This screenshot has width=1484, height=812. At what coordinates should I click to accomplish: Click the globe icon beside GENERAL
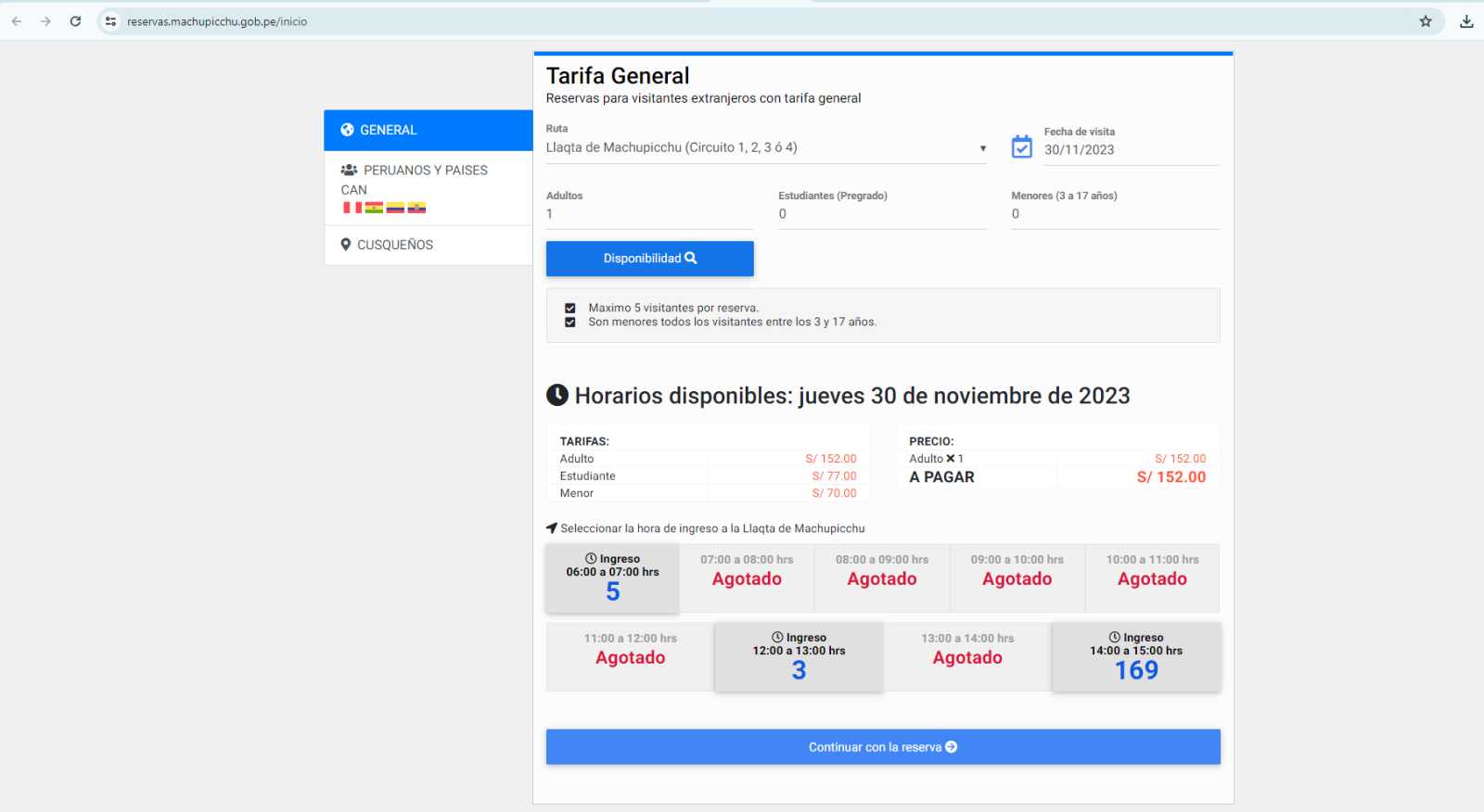click(x=347, y=130)
